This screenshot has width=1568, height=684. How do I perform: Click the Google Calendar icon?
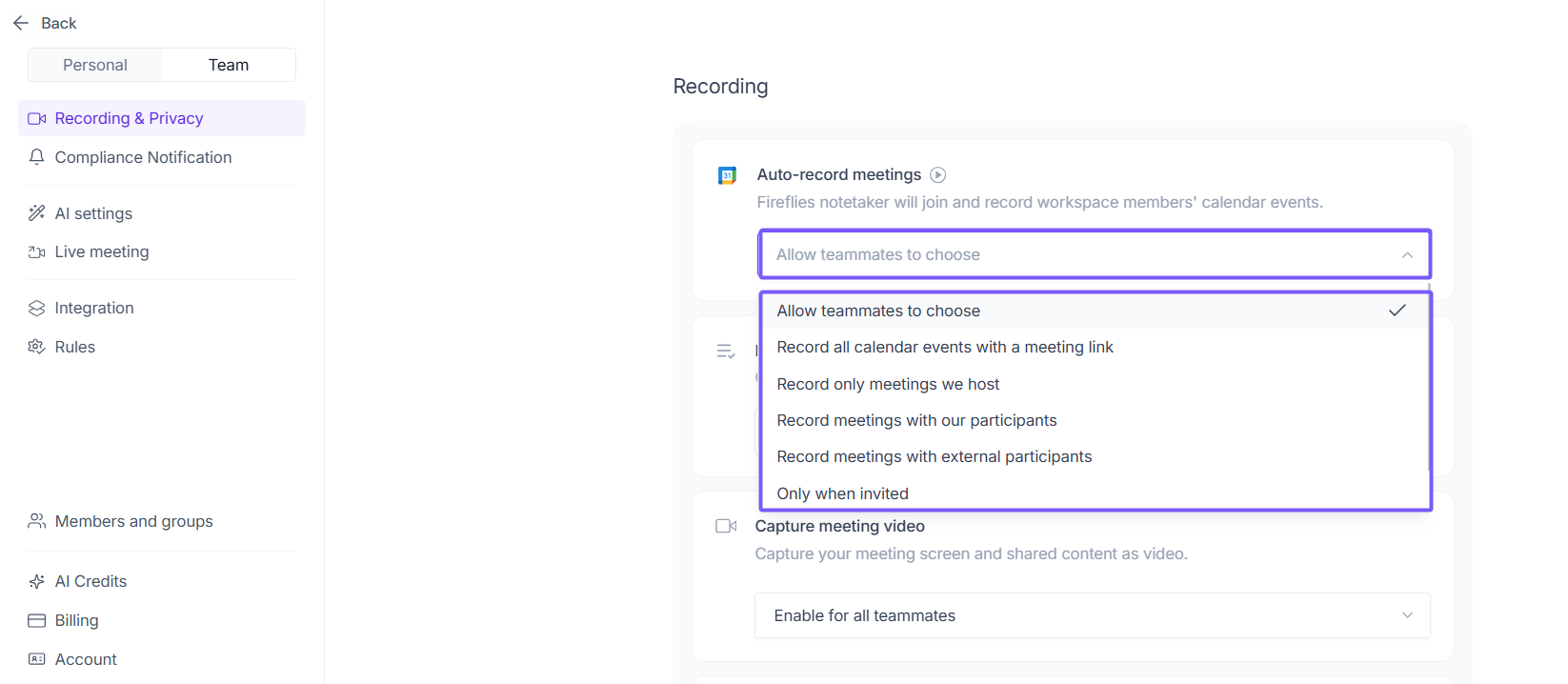[727, 175]
